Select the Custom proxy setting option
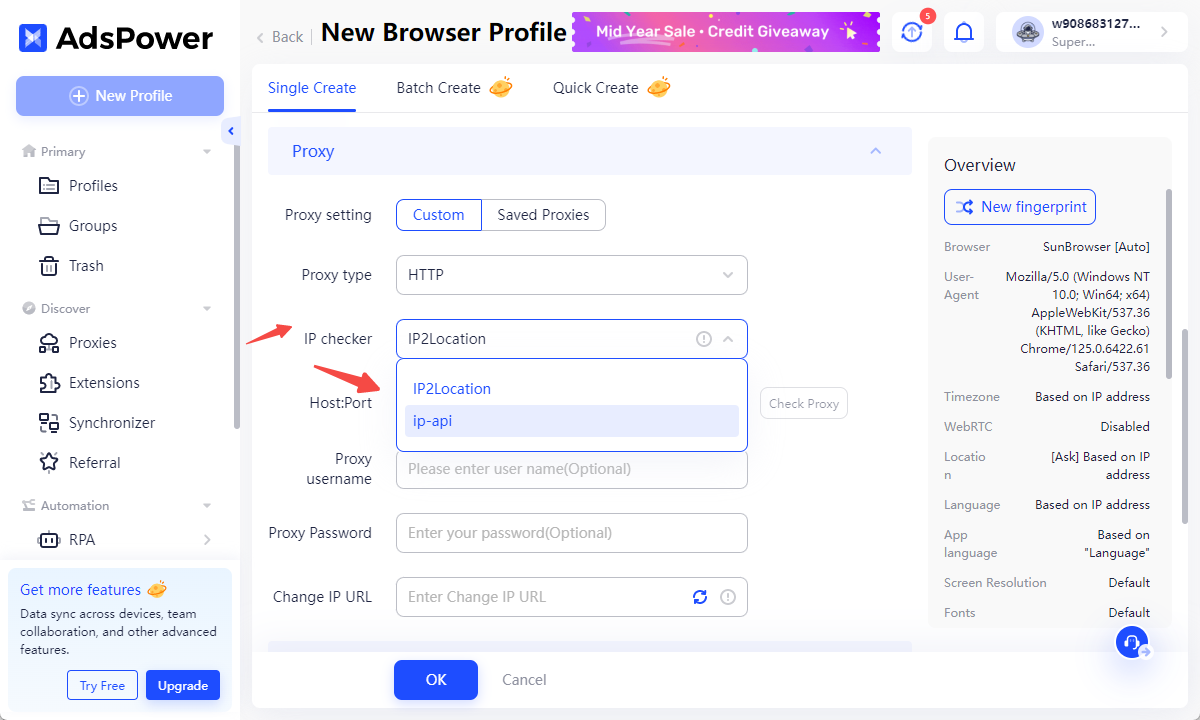 point(439,215)
